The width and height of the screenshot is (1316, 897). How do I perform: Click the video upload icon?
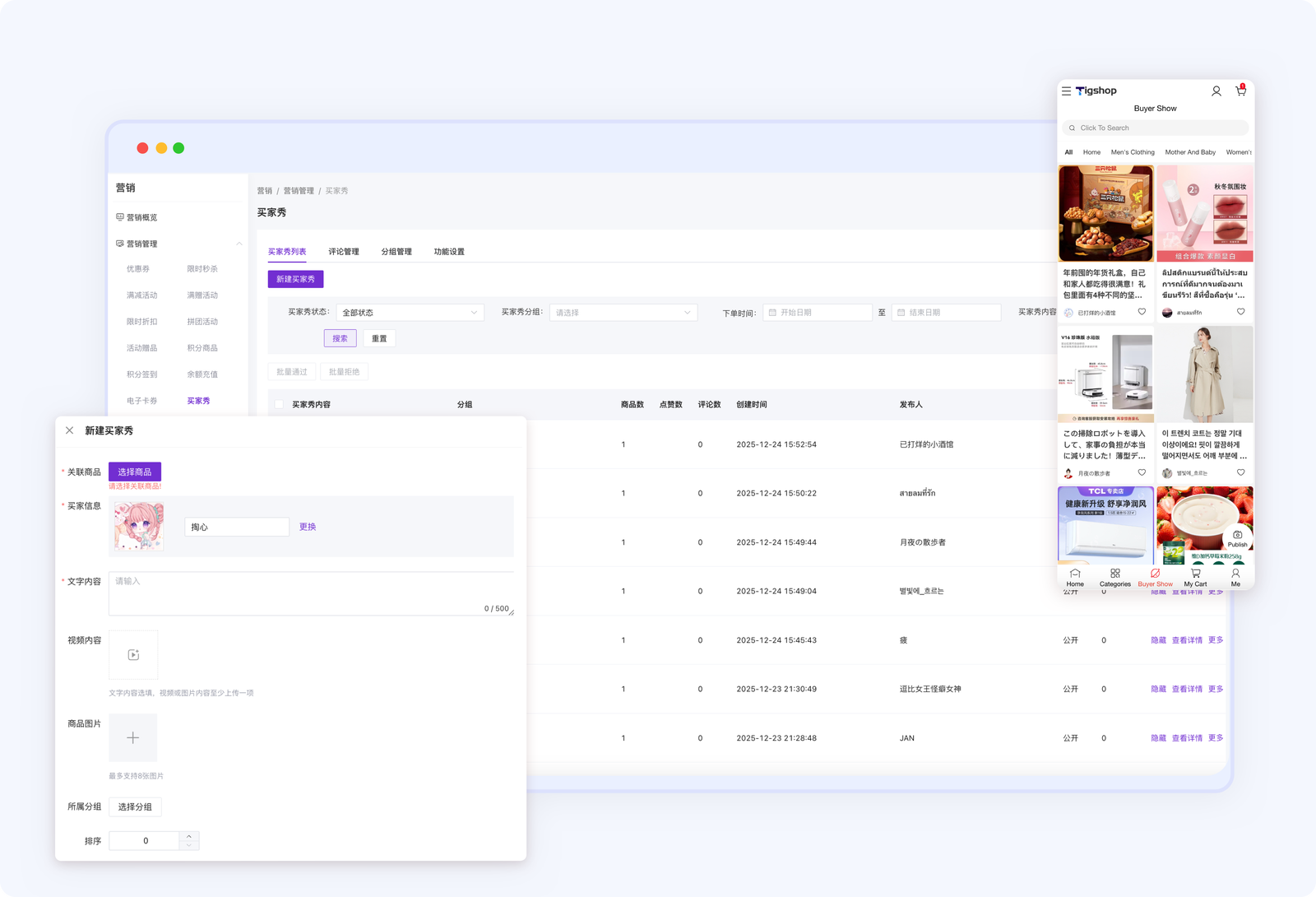(x=133, y=655)
